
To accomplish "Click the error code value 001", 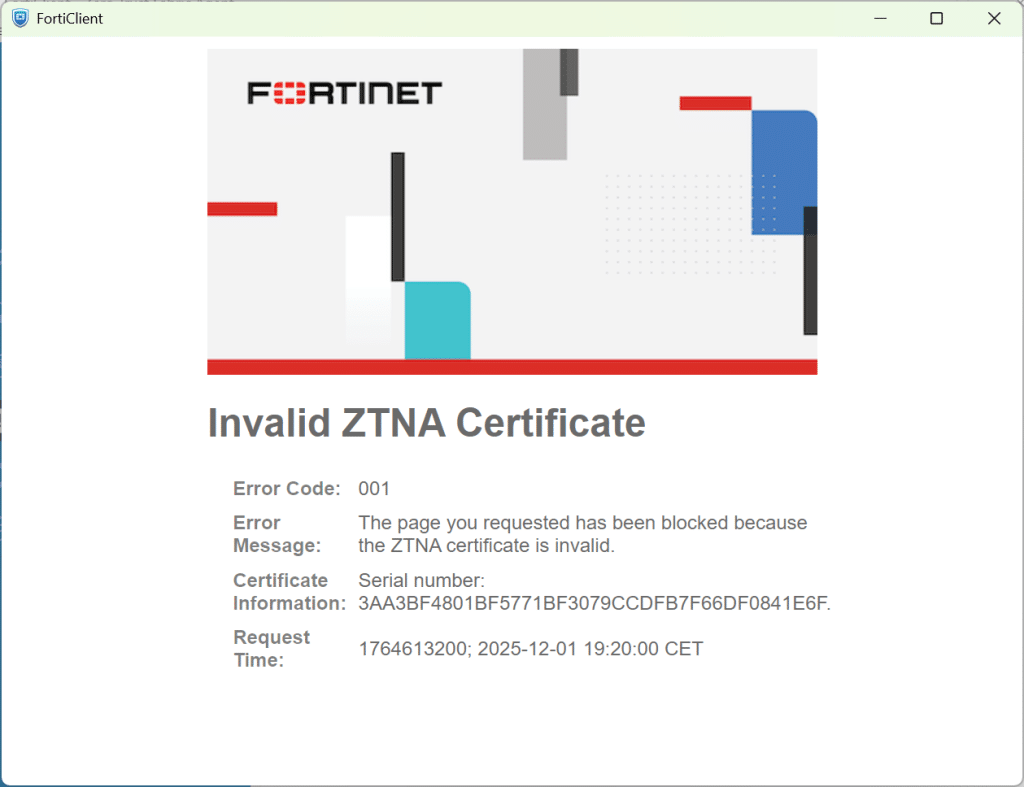I will pos(374,489).
